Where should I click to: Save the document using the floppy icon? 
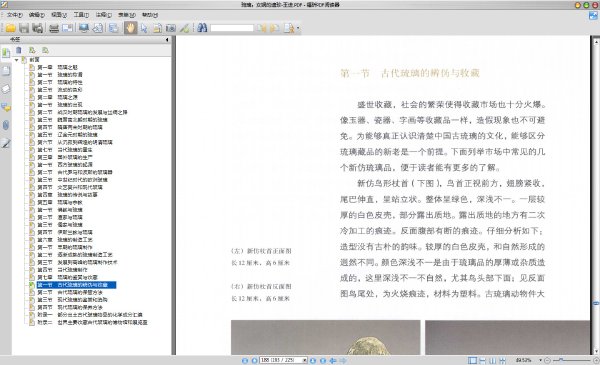pyautogui.click(x=24, y=28)
